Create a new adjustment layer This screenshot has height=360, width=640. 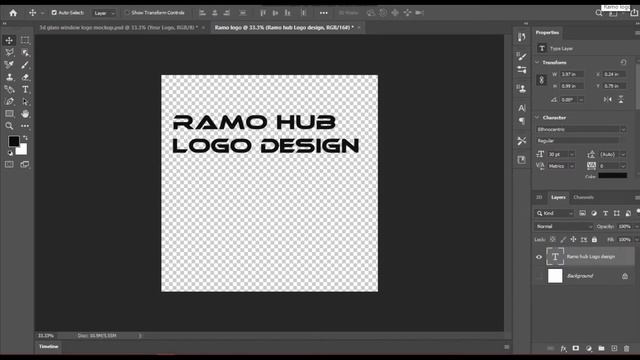click(x=589, y=348)
